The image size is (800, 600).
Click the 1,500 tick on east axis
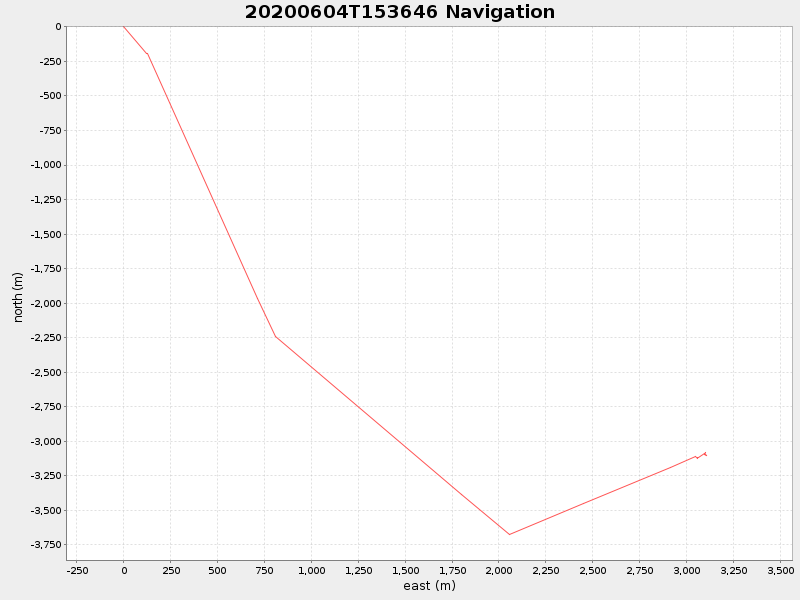click(x=406, y=570)
